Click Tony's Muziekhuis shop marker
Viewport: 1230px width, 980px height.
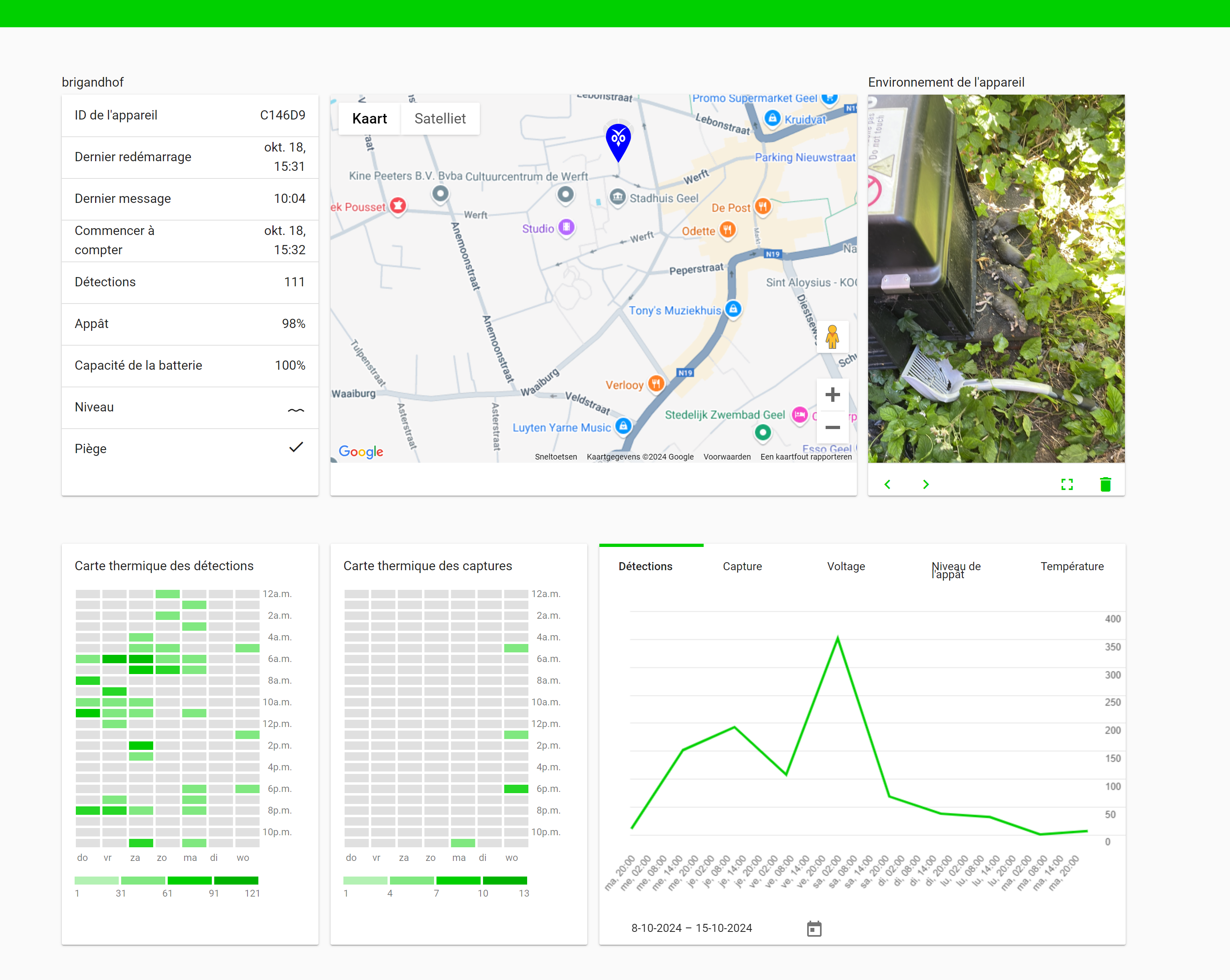click(x=734, y=309)
